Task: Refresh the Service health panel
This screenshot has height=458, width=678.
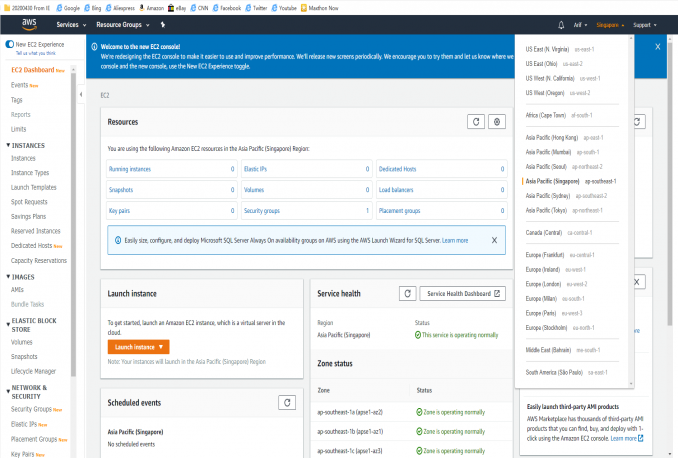Action: click(407, 293)
